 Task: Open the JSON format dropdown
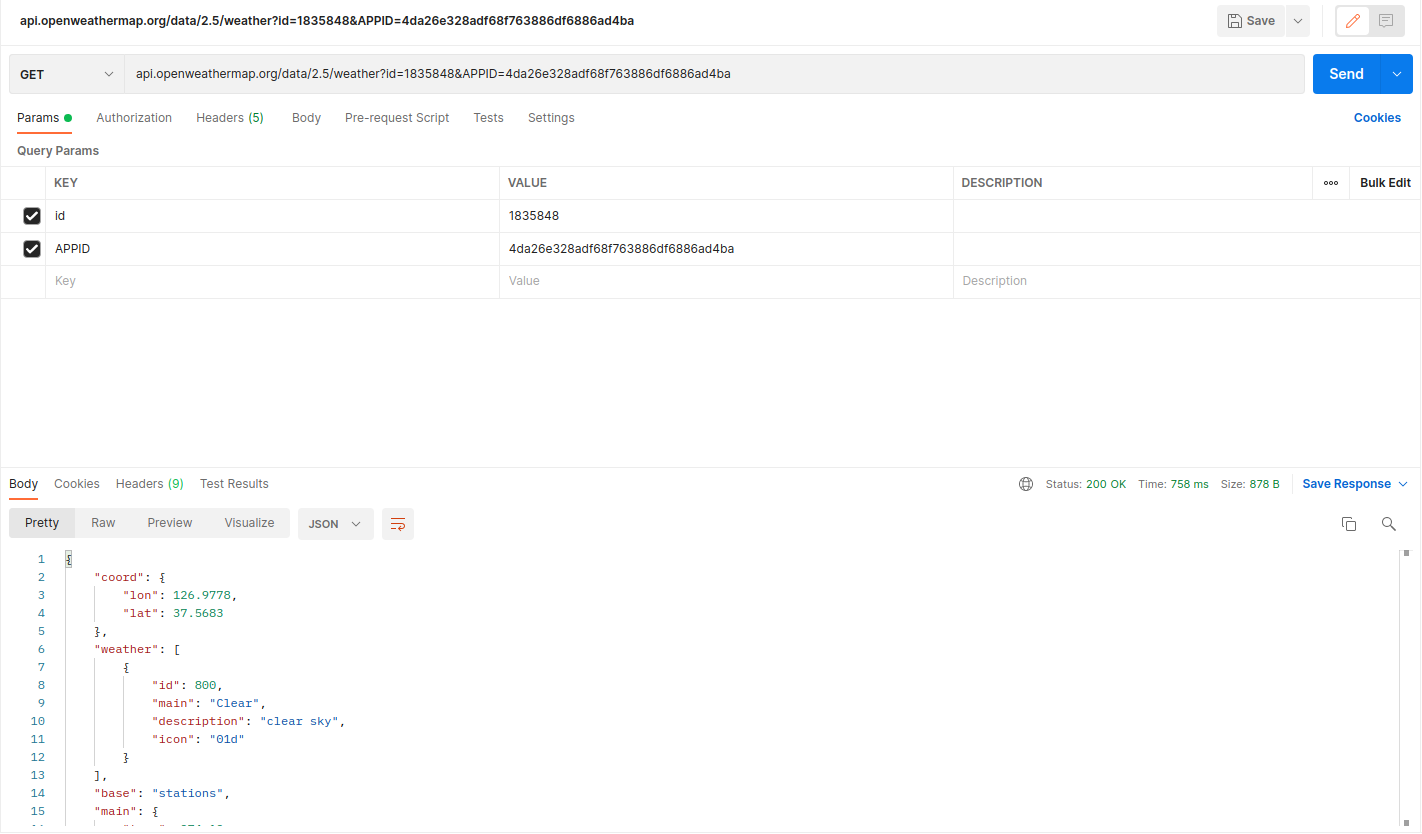point(335,524)
